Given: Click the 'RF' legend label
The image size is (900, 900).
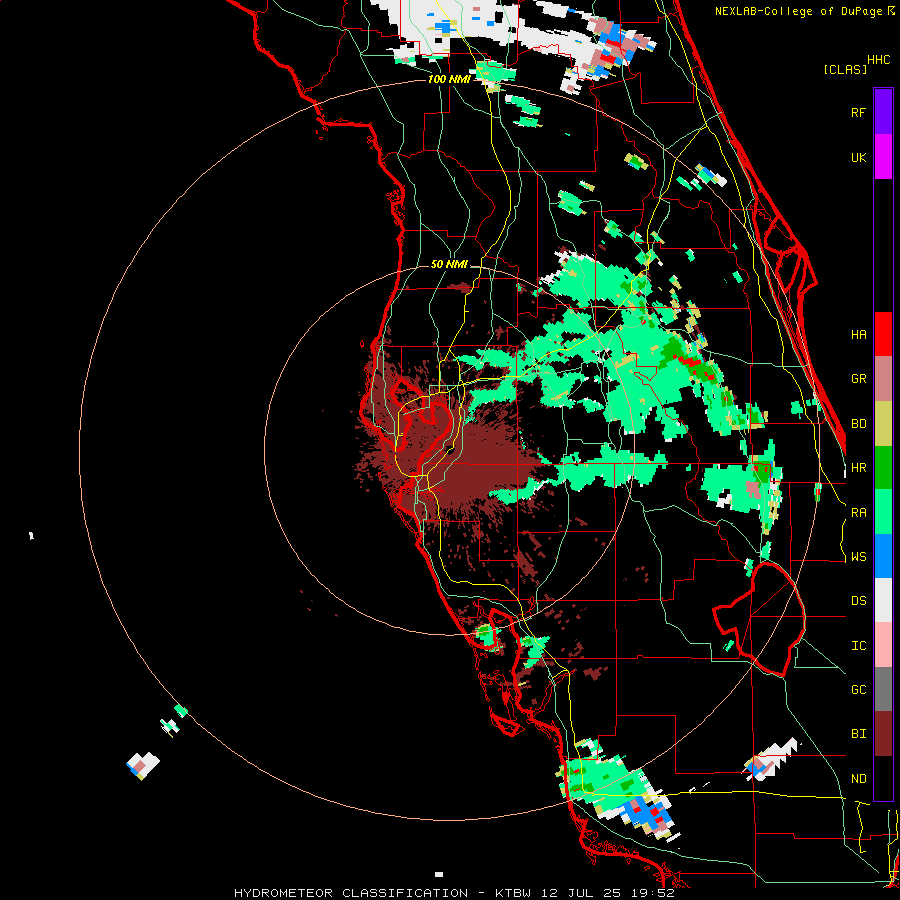Looking at the screenshot, I should (858, 112).
